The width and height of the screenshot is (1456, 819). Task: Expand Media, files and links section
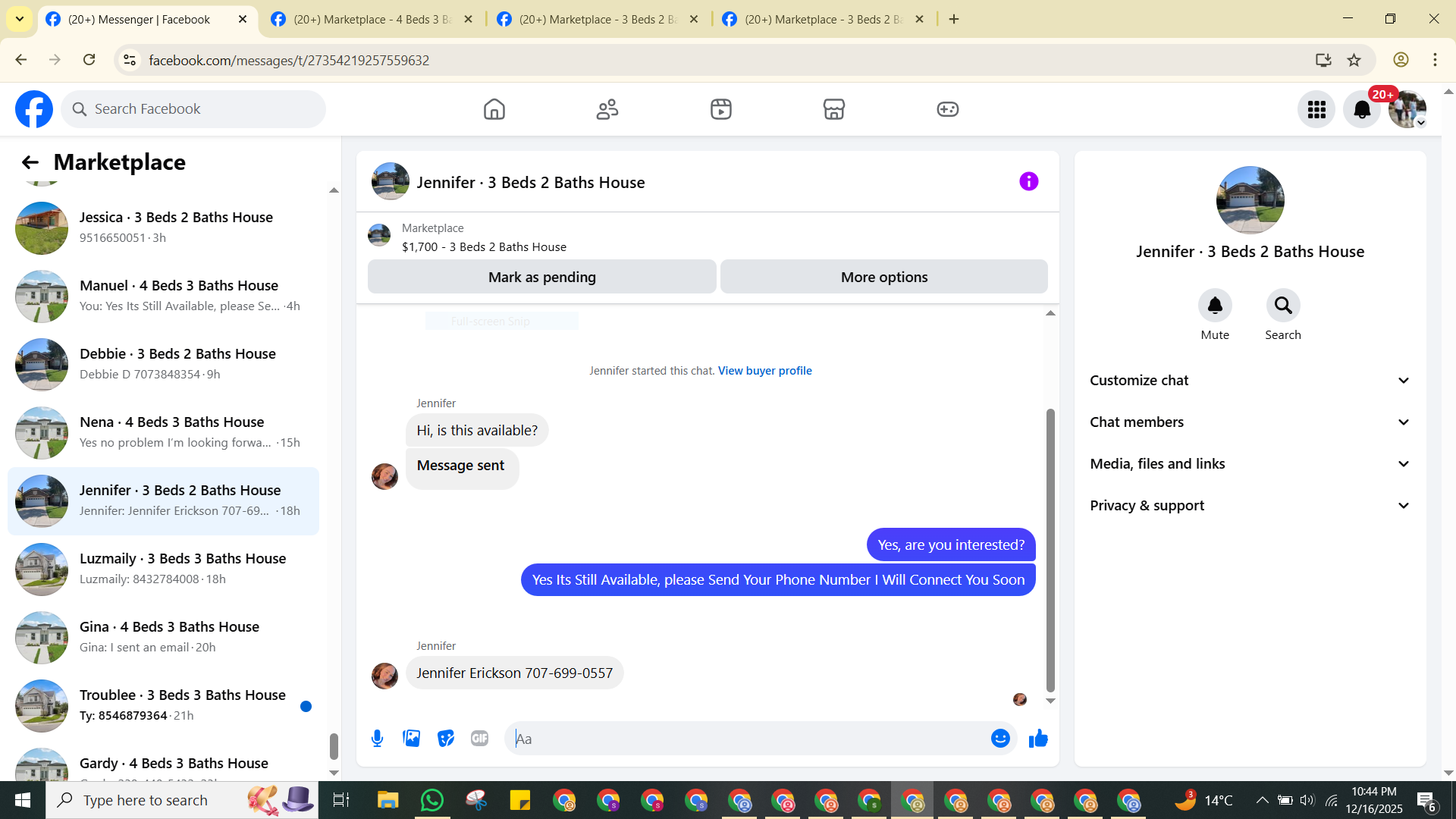point(1250,464)
